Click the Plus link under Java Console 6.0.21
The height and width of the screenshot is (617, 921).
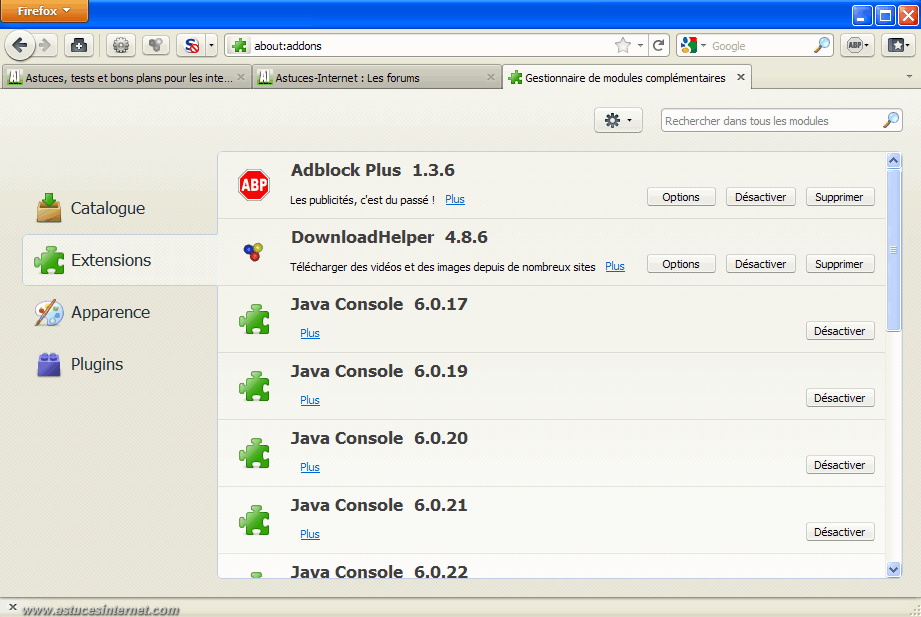[310, 534]
